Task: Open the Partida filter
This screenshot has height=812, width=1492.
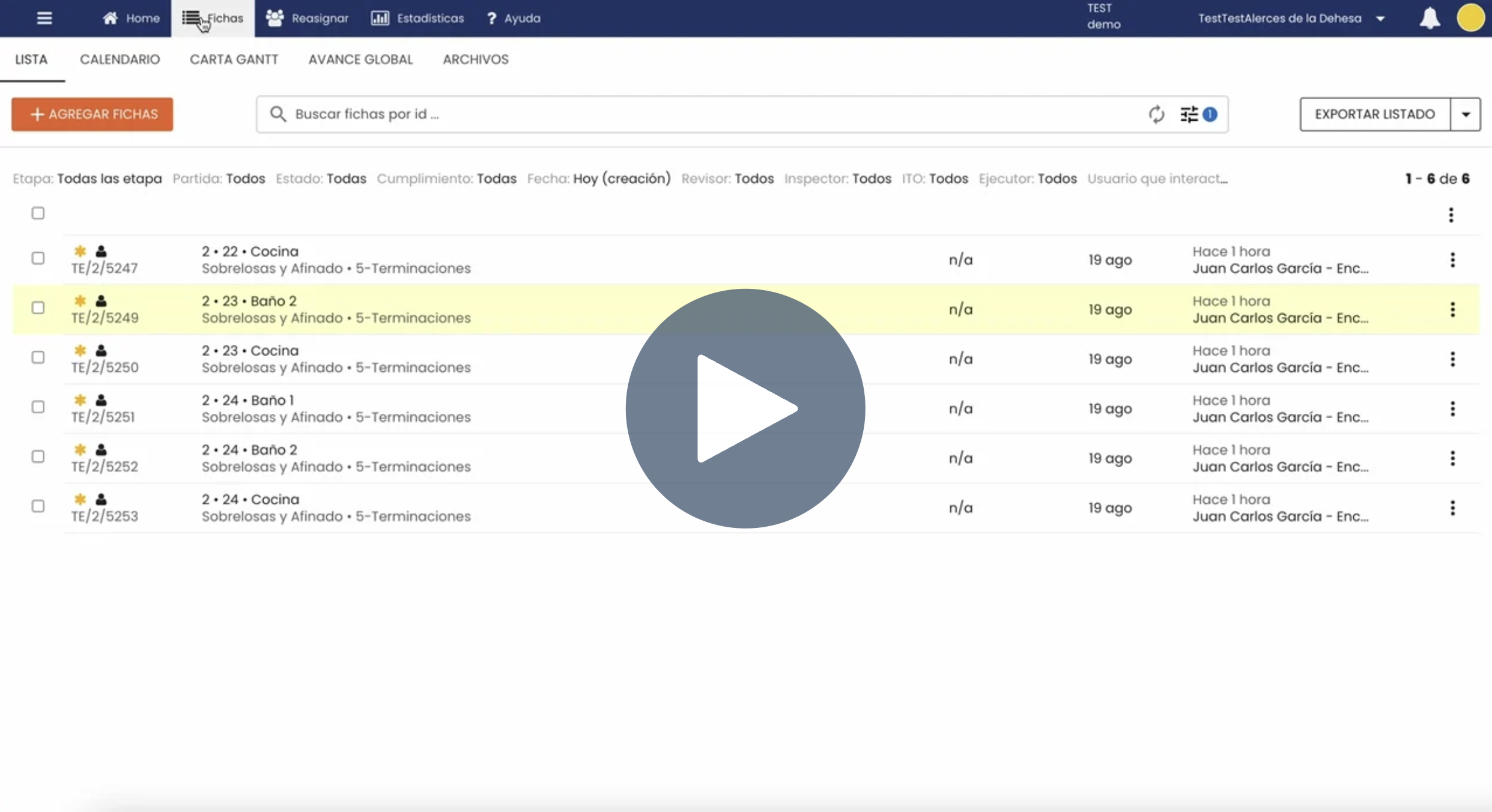Action: click(x=219, y=178)
